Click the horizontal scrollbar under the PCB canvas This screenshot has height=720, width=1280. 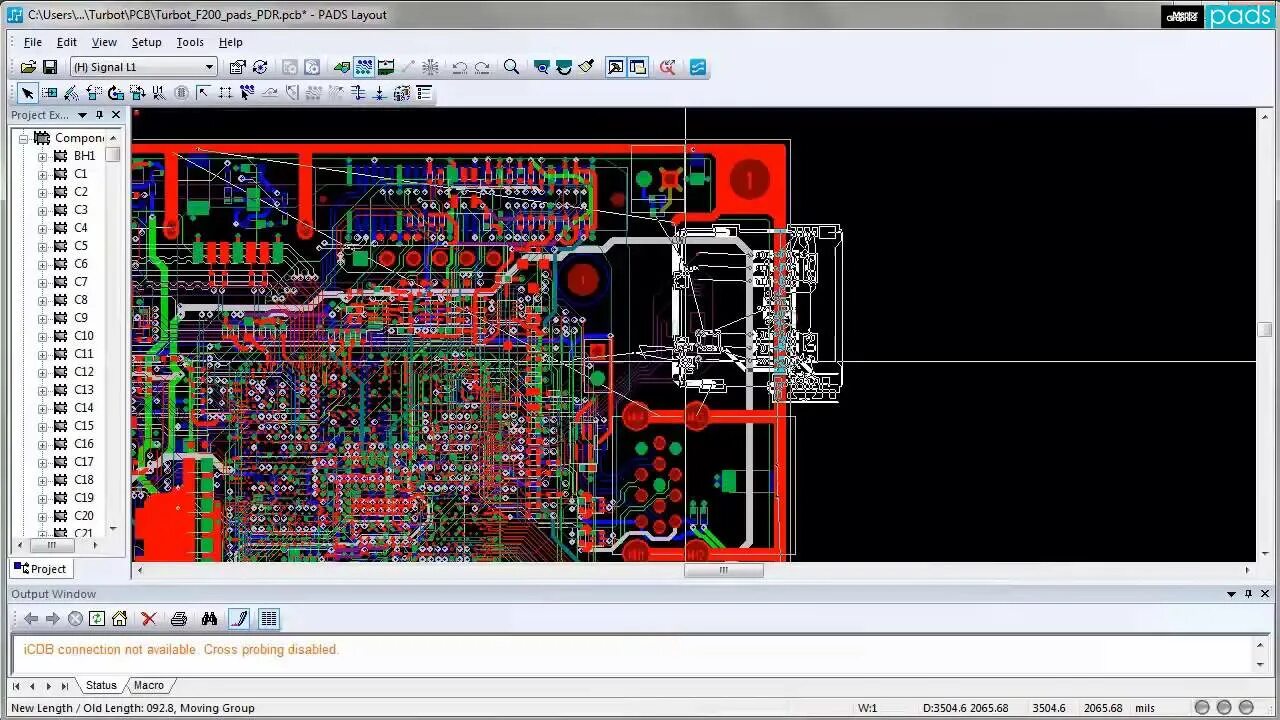[692, 570]
